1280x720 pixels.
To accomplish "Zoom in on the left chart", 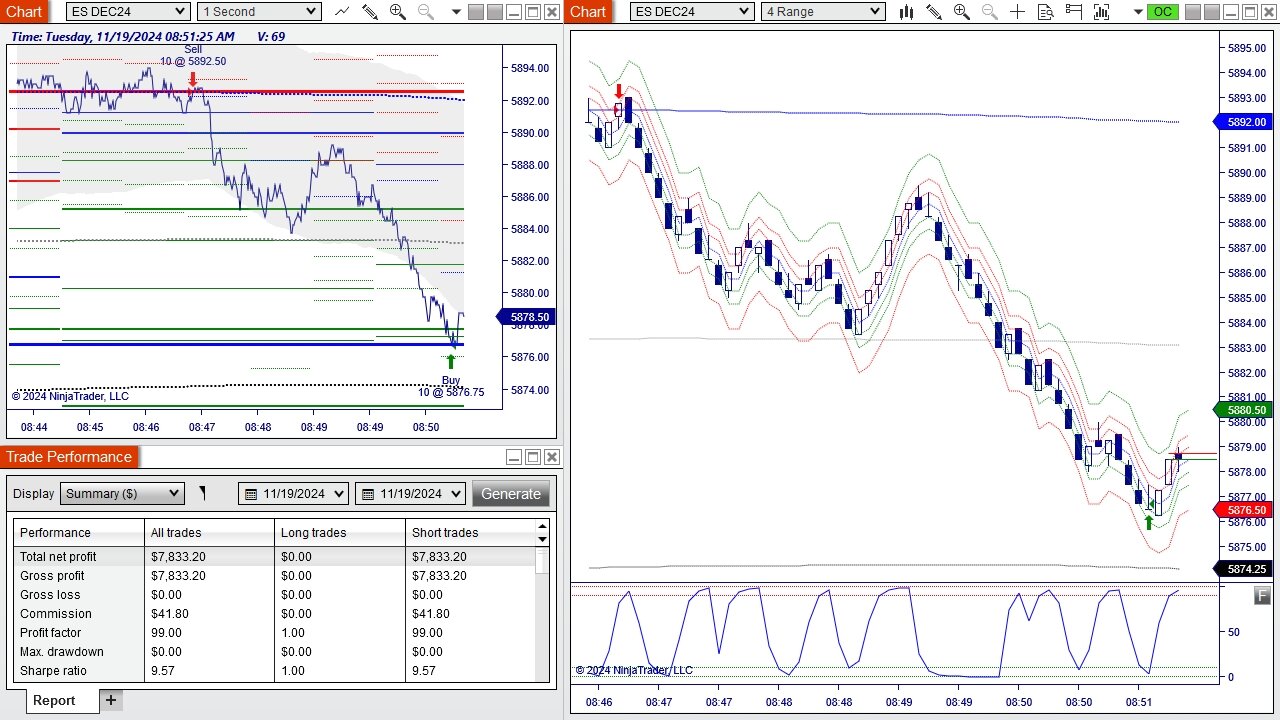I will point(398,12).
